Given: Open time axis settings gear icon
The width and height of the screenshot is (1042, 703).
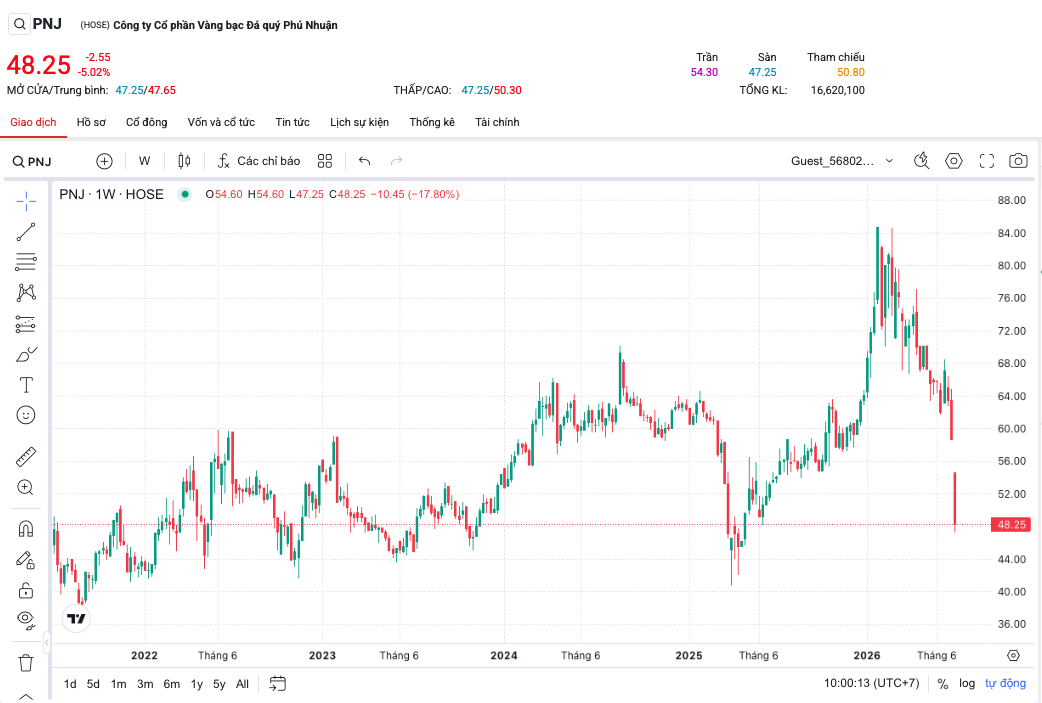Looking at the screenshot, I should [x=1013, y=655].
